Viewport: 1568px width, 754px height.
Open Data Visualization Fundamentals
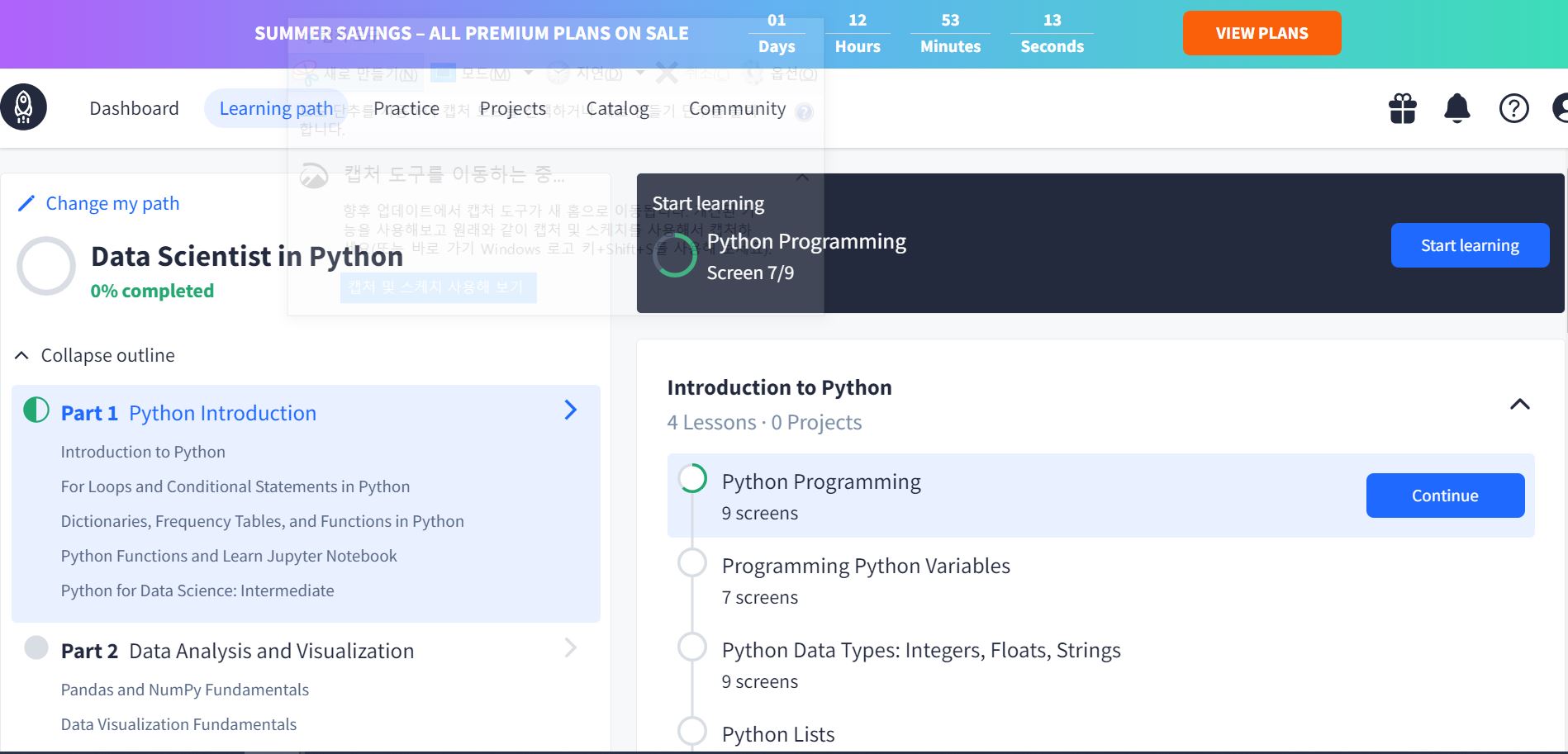(x=178, y=724)
